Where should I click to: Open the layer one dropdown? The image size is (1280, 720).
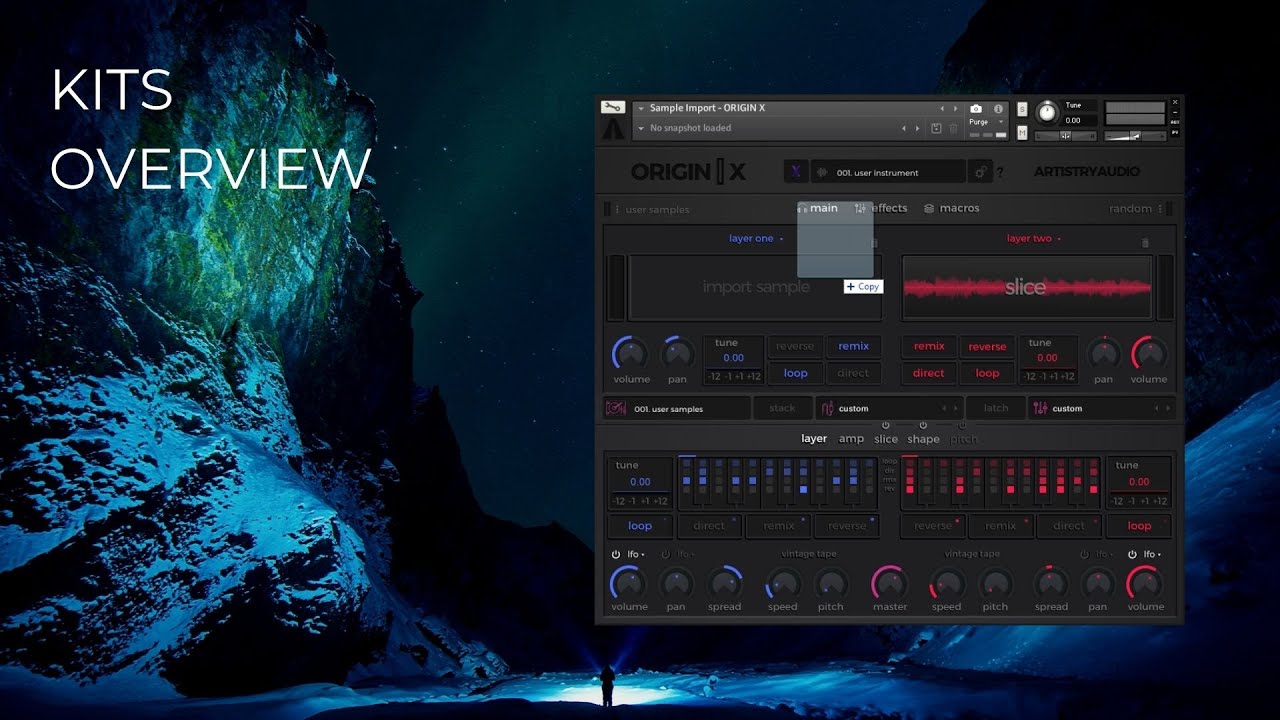(x=756, y=239)
